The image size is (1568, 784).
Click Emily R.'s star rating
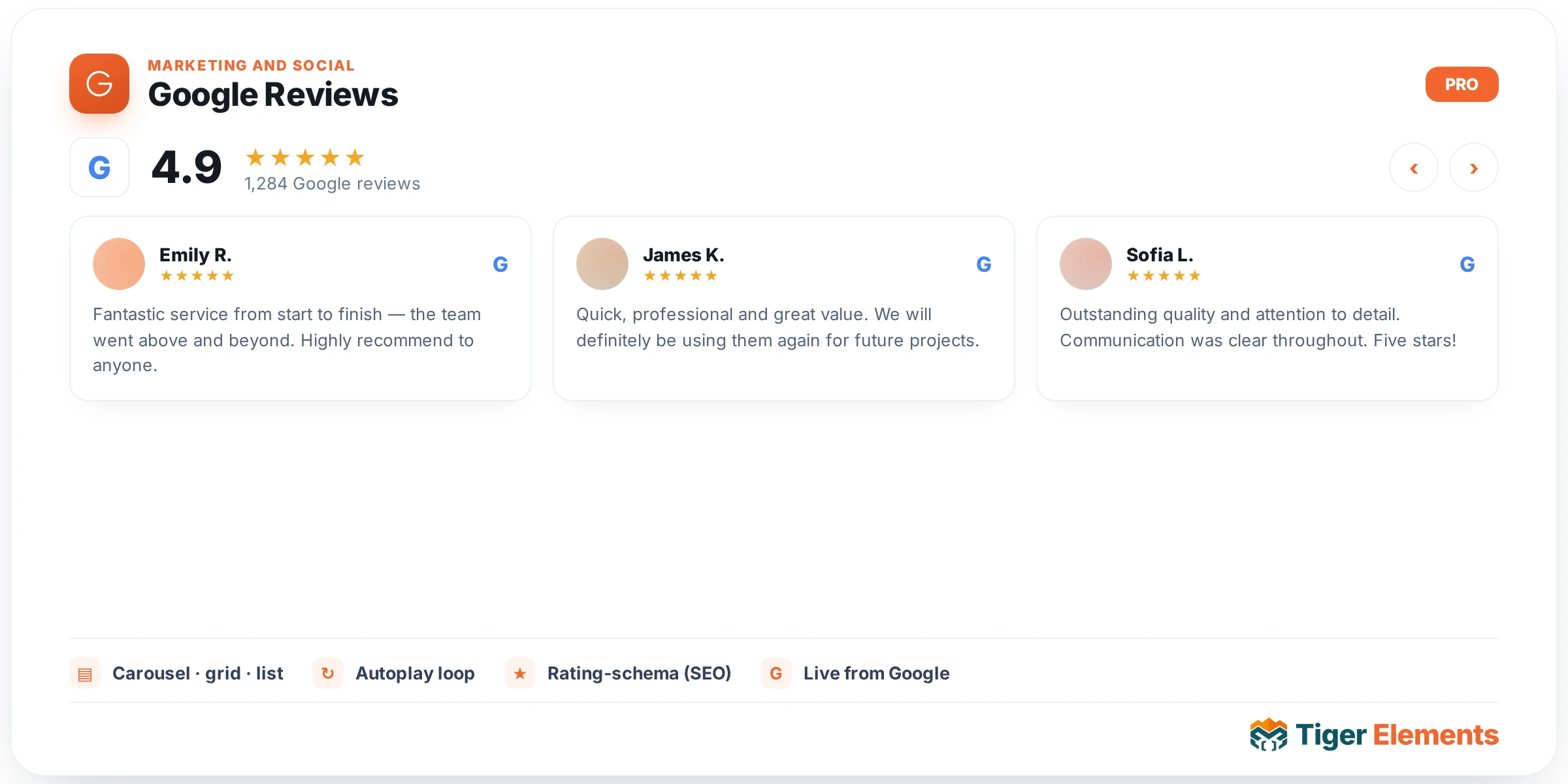tap(197, 276)
